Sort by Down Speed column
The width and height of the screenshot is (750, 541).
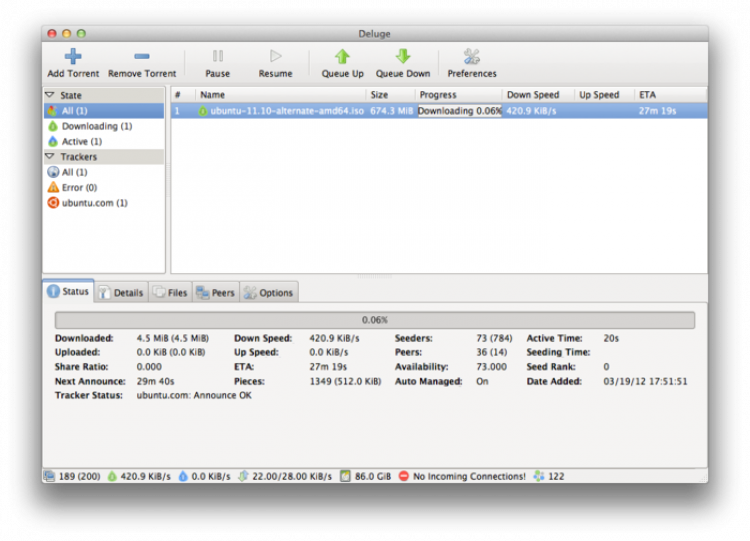(x=539, y=95)
